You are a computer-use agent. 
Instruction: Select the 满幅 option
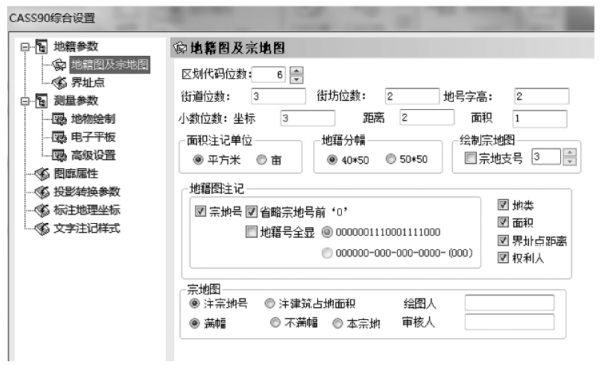click(x=194, y=323)
